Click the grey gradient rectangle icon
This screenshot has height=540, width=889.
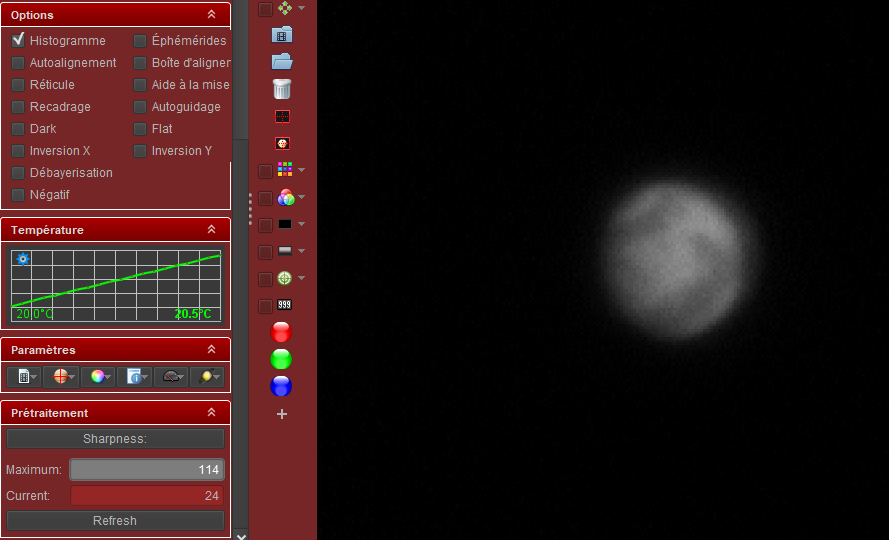285,251
